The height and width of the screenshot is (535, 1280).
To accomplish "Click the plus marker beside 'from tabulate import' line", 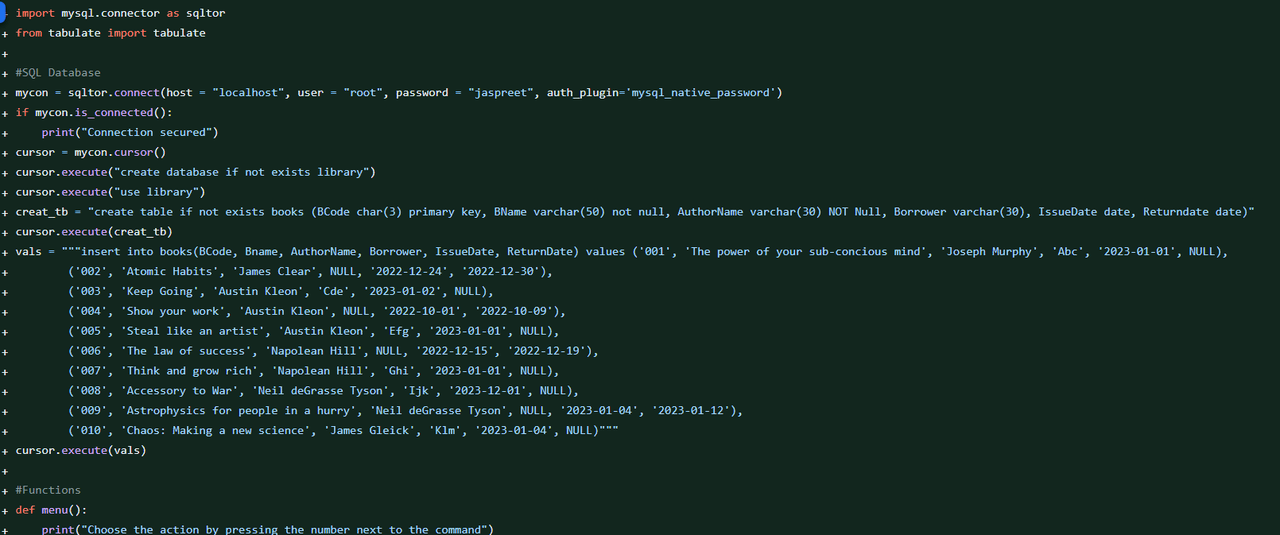I will pyautogui.click(x=5, y=33).
